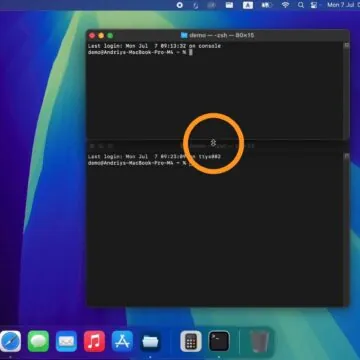Click the prompt line in upper Terminal window

pos(140,52)
